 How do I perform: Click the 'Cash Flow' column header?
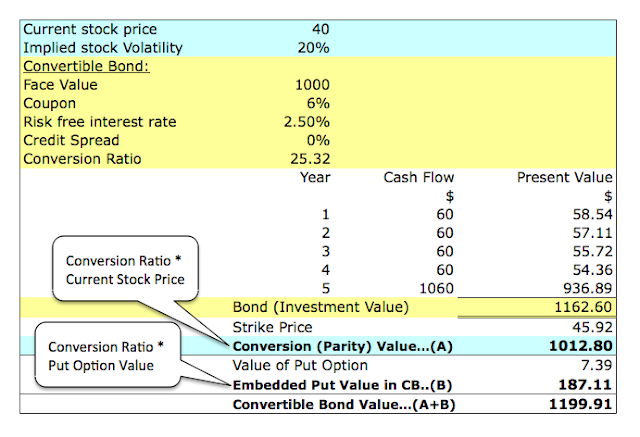(x=419, y=177)
